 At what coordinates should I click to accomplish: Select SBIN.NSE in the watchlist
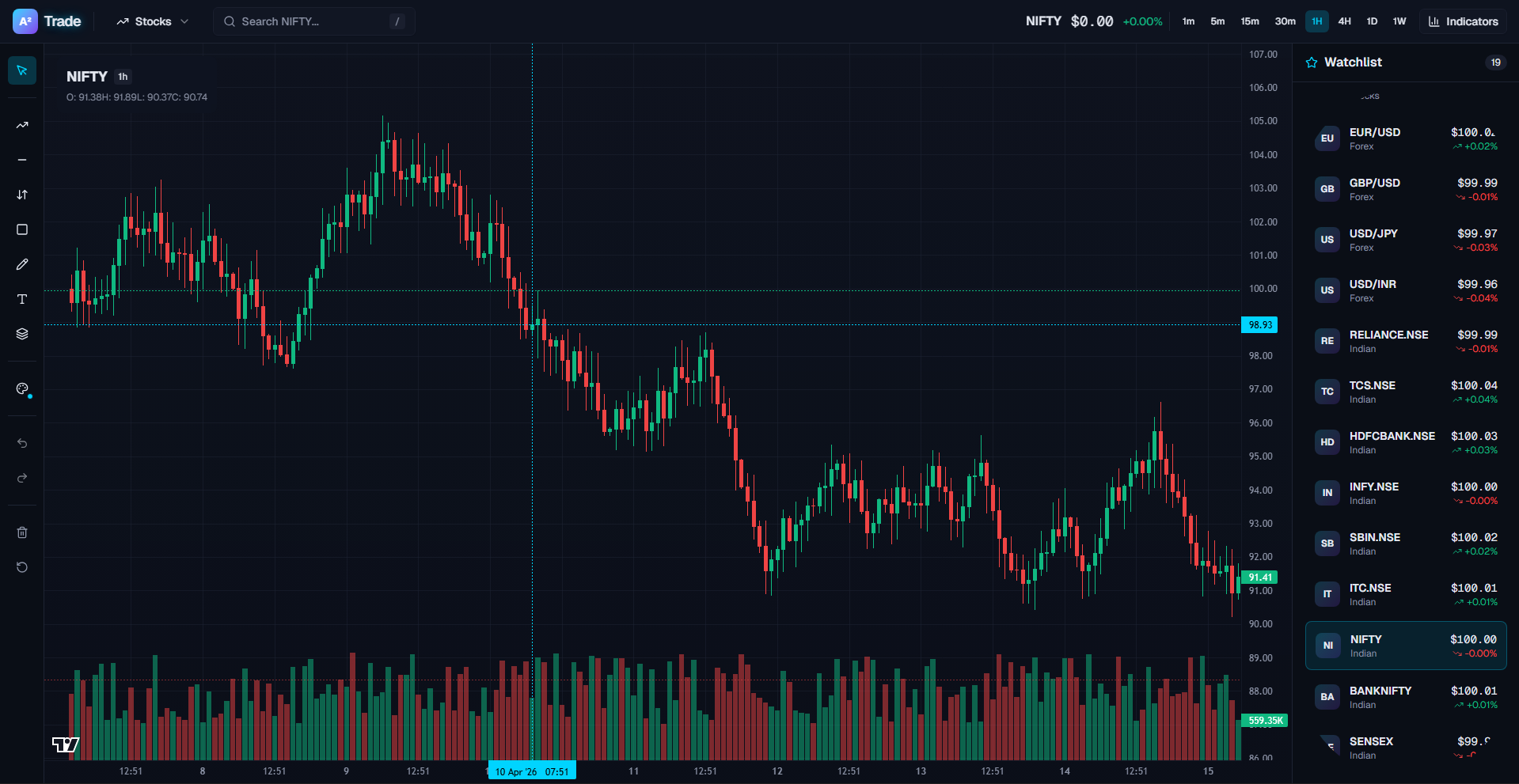1406,543
